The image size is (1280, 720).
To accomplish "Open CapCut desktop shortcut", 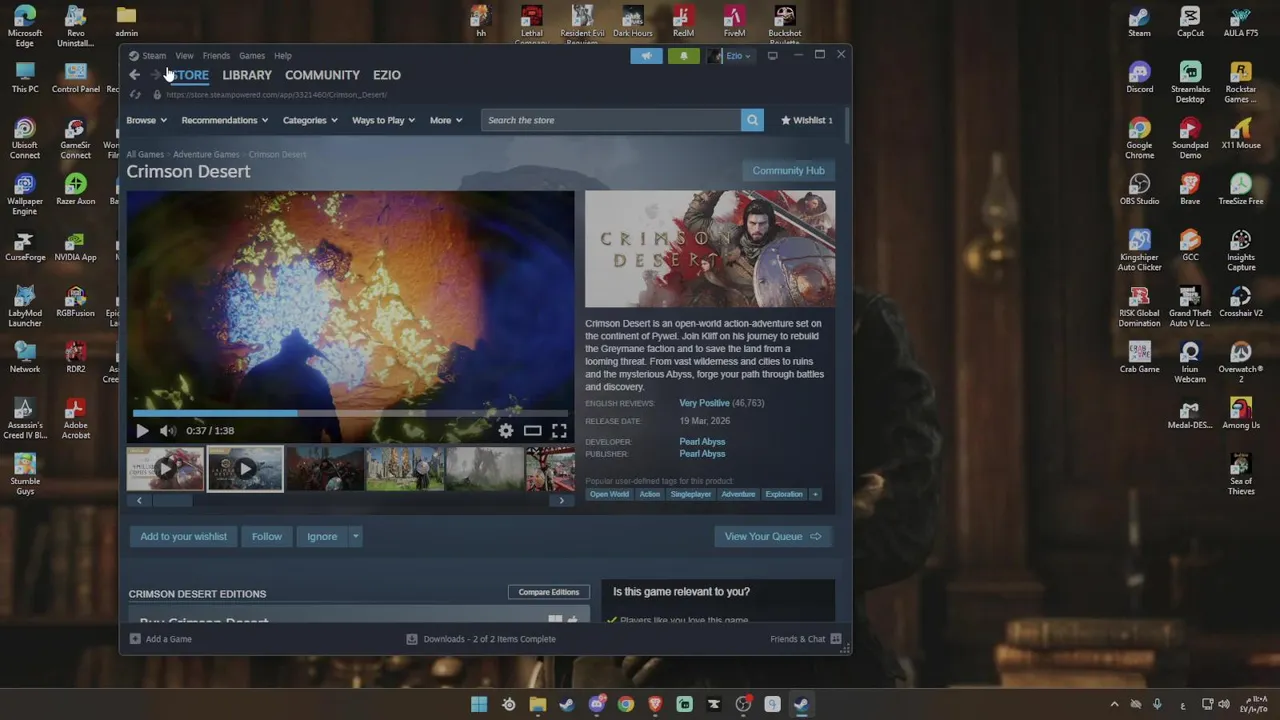I will coord(1190,21).
